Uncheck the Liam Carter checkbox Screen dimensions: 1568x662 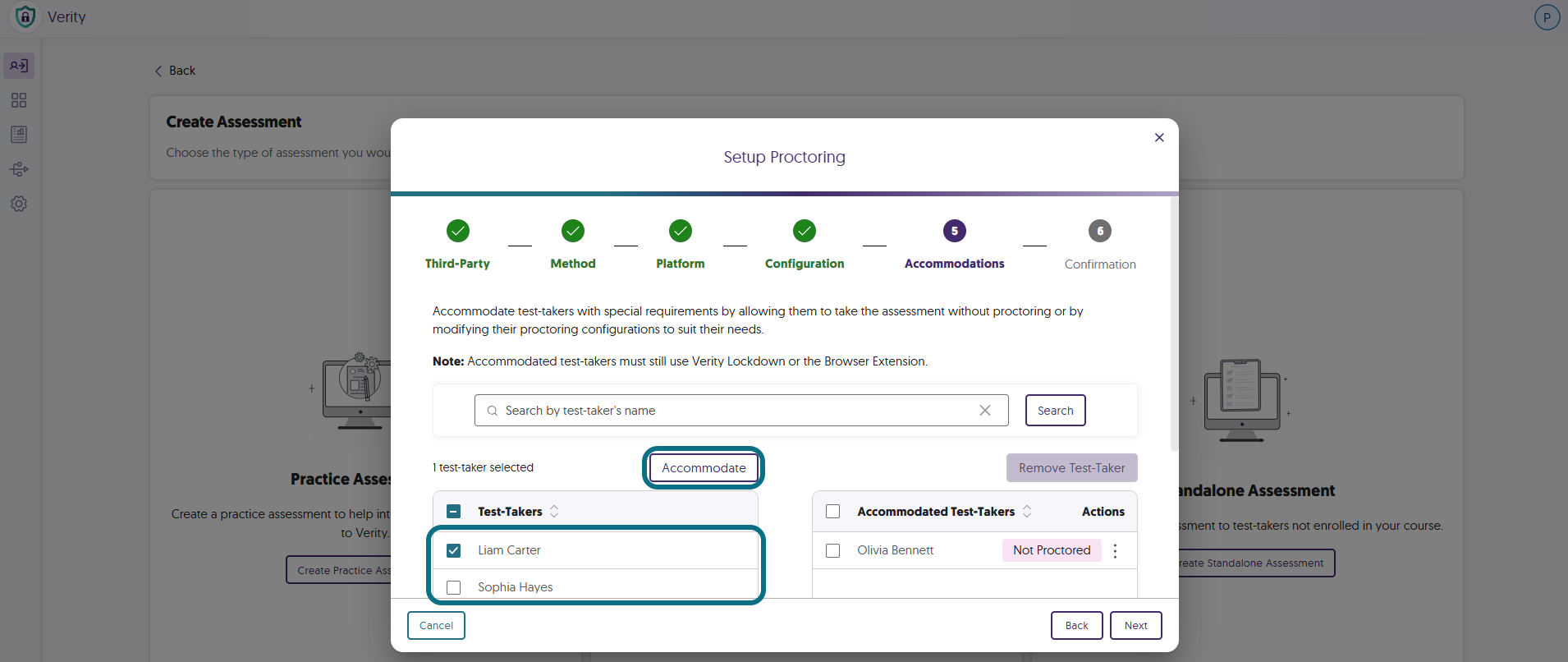click(453, 550)
